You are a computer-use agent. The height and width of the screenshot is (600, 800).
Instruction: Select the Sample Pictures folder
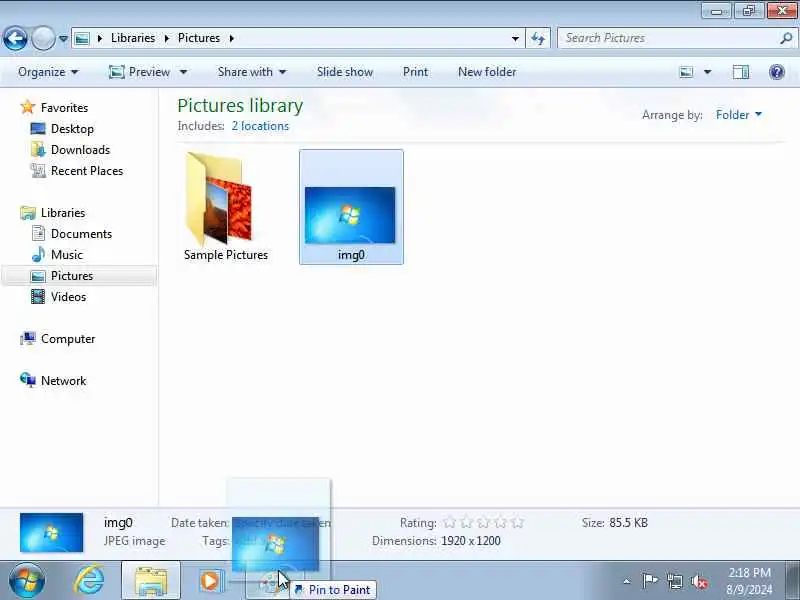tap(226, 207)
